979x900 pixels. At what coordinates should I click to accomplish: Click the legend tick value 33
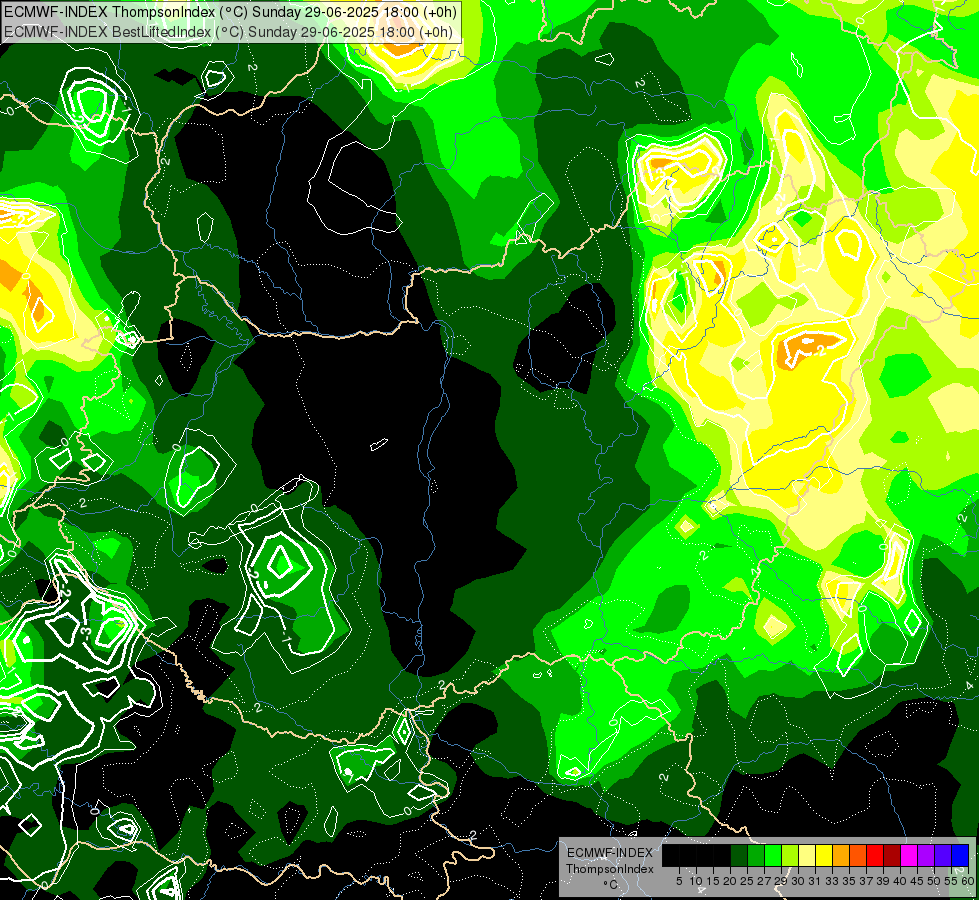832,881
